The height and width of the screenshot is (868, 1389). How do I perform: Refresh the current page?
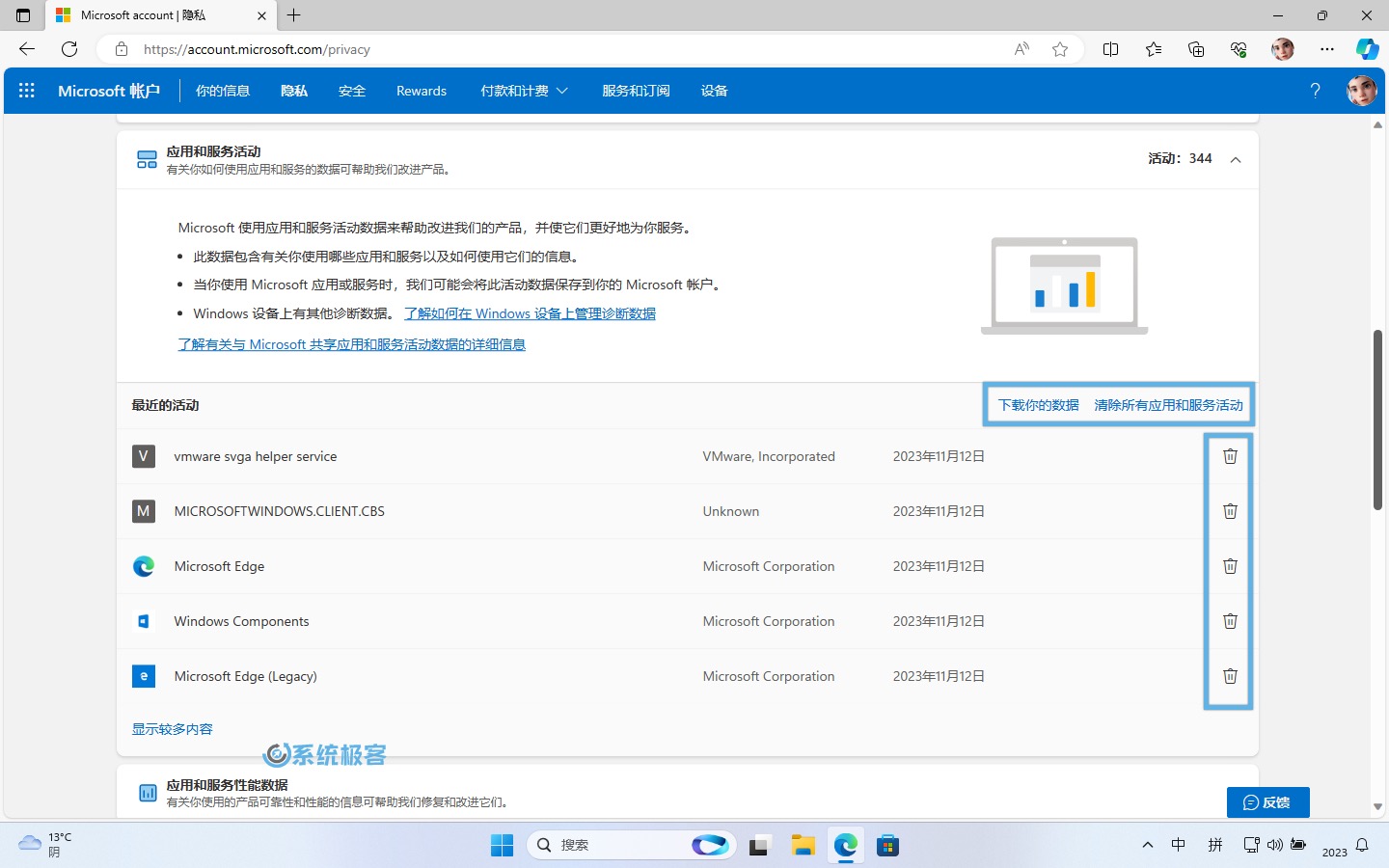(69, 49)
